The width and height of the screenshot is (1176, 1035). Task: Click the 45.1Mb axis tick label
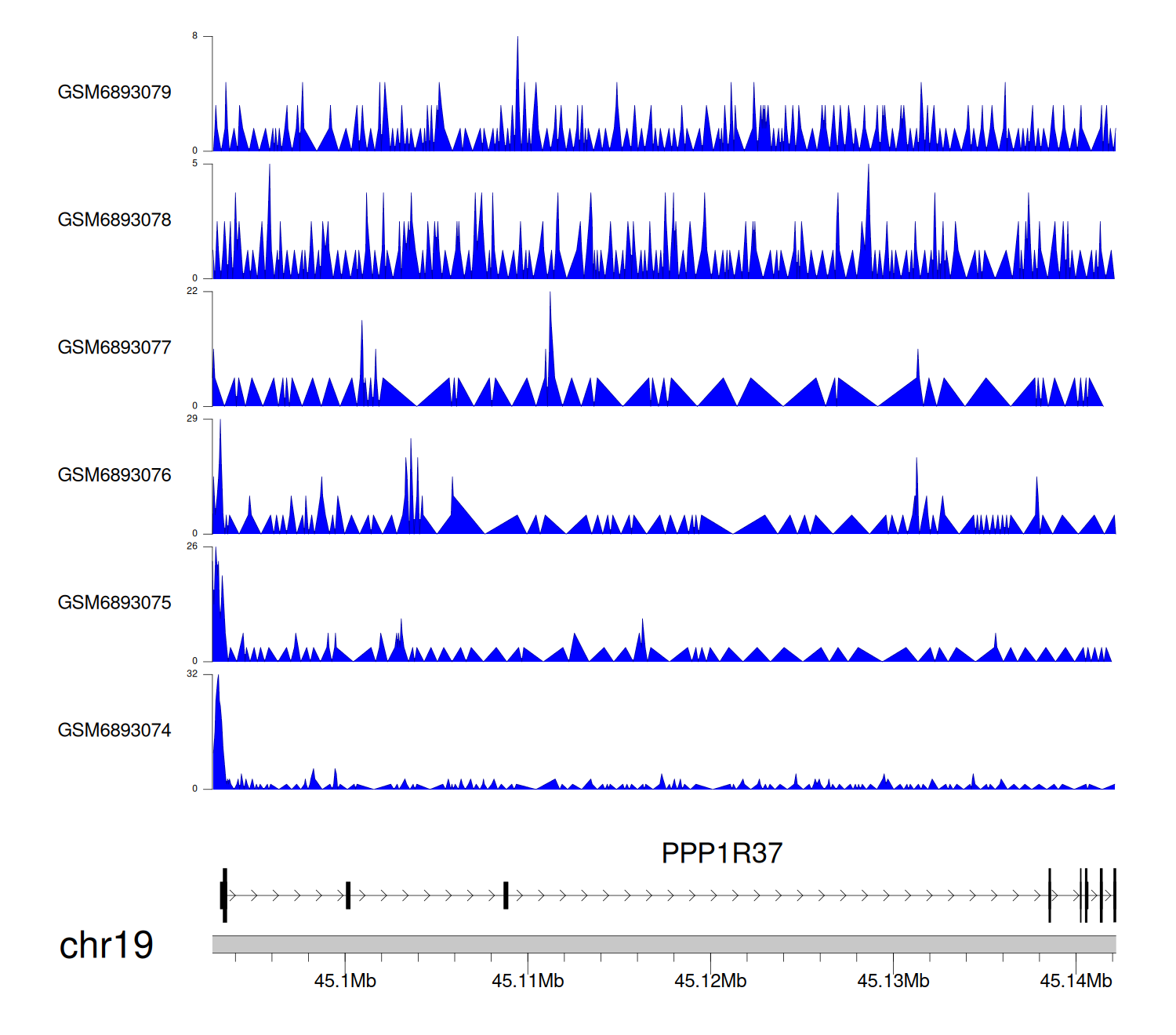pos(345,981)
